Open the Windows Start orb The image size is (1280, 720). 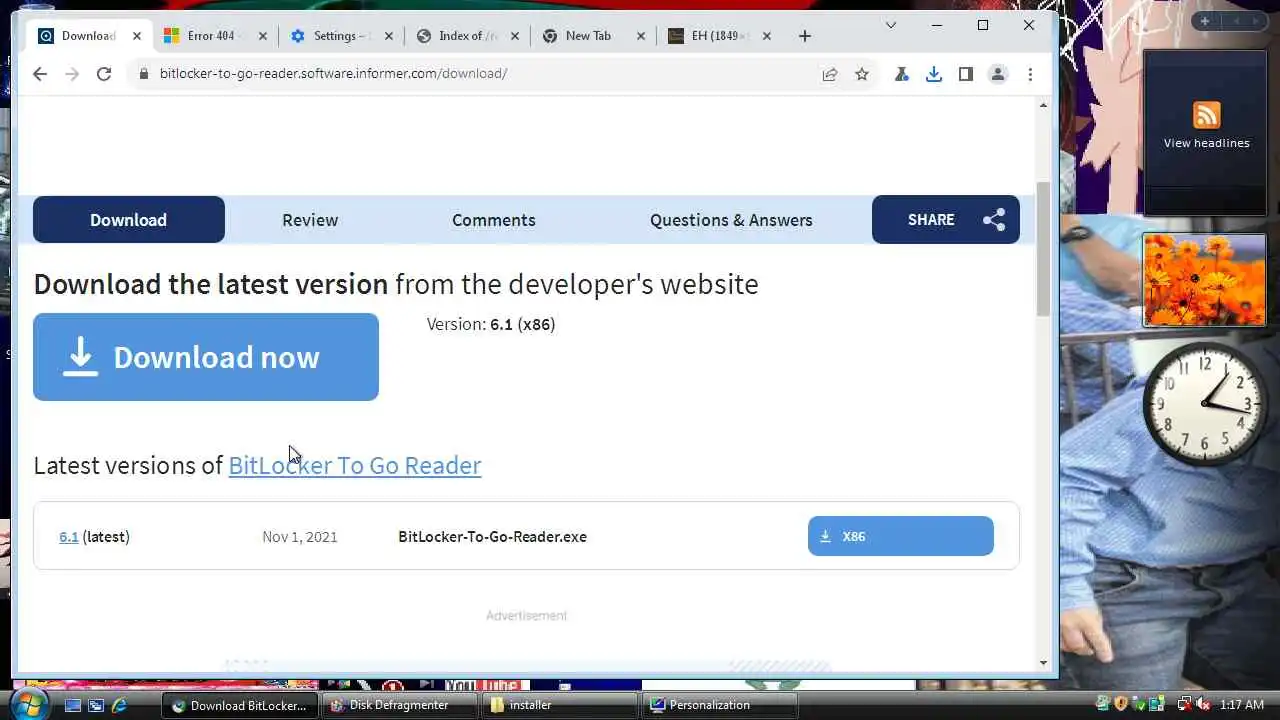[28, 703]
